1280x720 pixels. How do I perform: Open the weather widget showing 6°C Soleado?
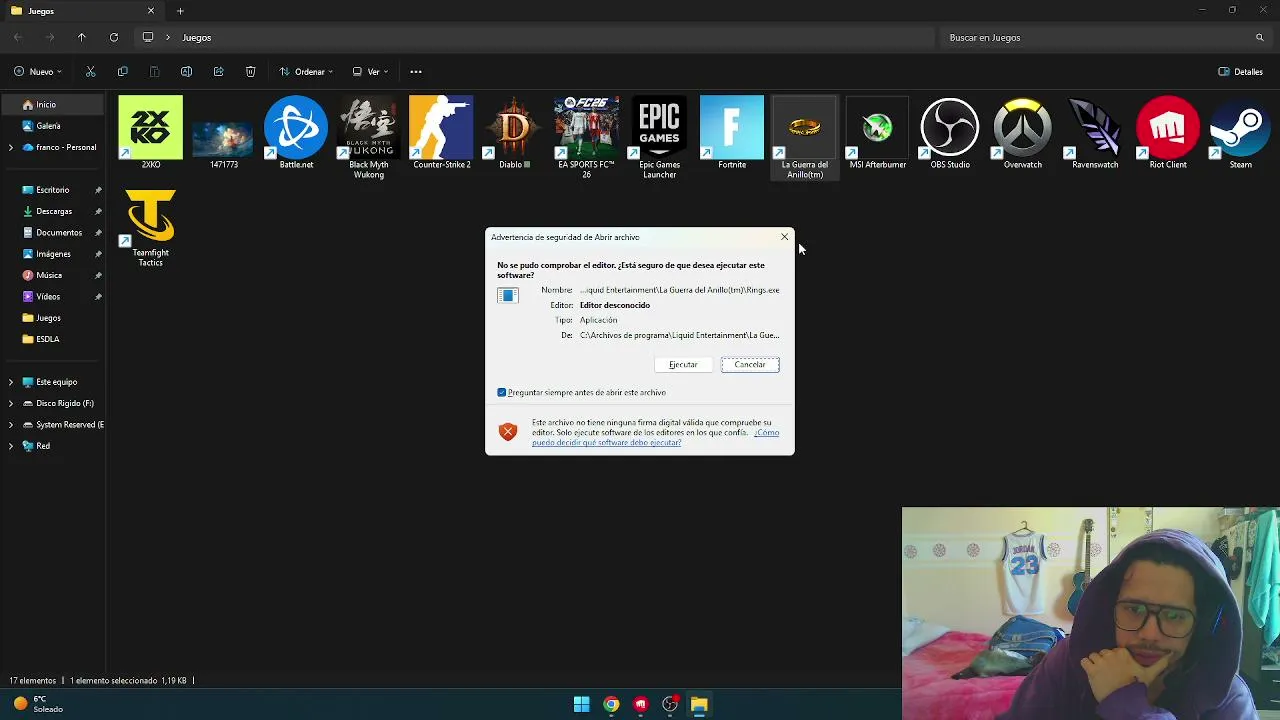tap(38, 704)
